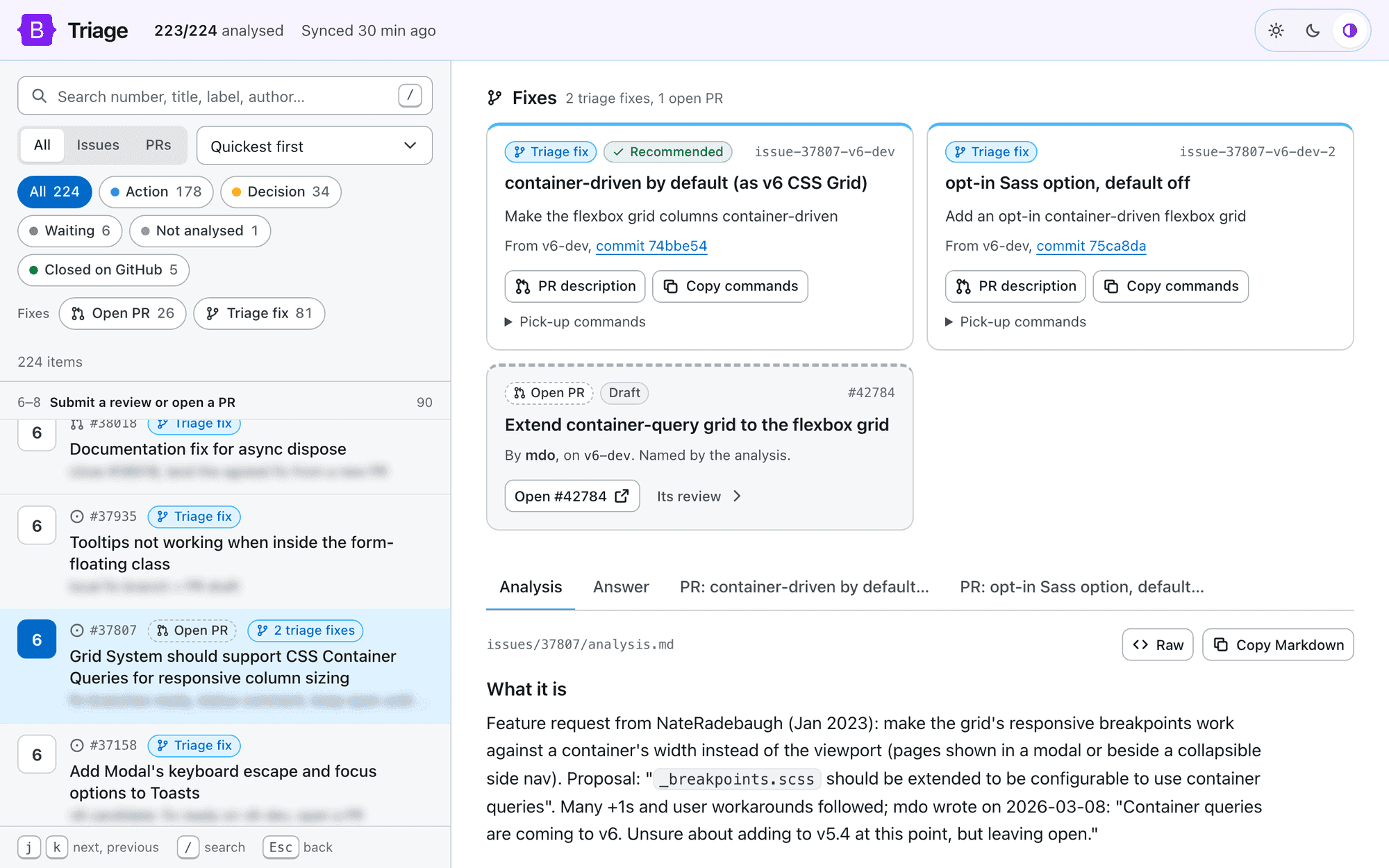Toggle the All 224 status chip

click(x=55, y=192)
